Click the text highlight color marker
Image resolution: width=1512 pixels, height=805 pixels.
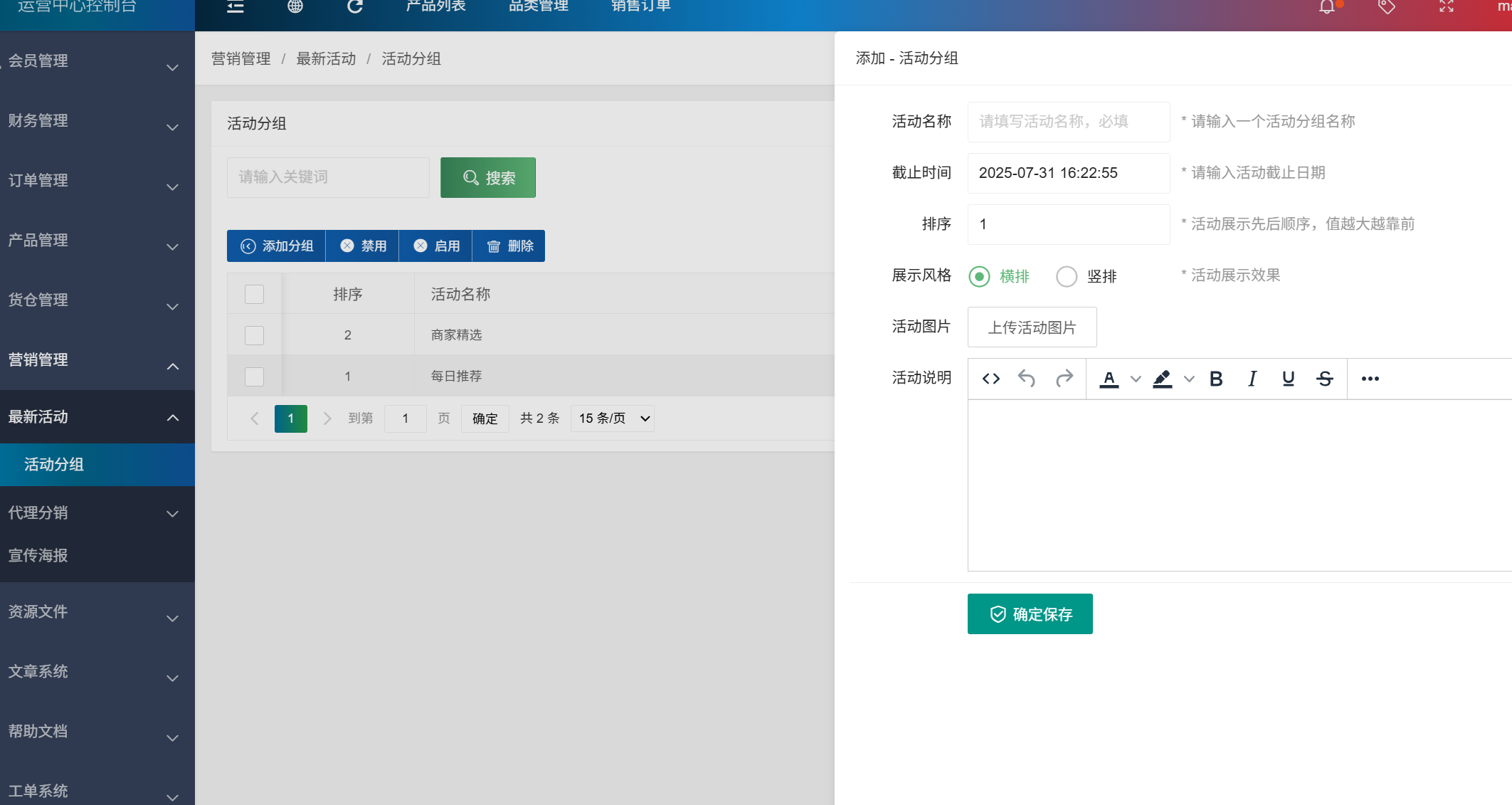pos(1162,379)
